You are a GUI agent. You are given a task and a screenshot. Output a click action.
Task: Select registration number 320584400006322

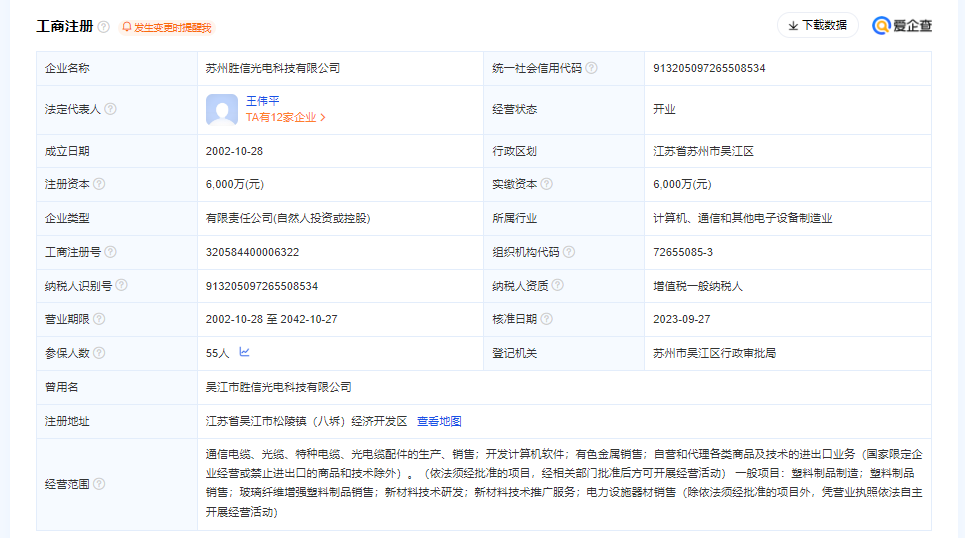[x=252, y=252]
